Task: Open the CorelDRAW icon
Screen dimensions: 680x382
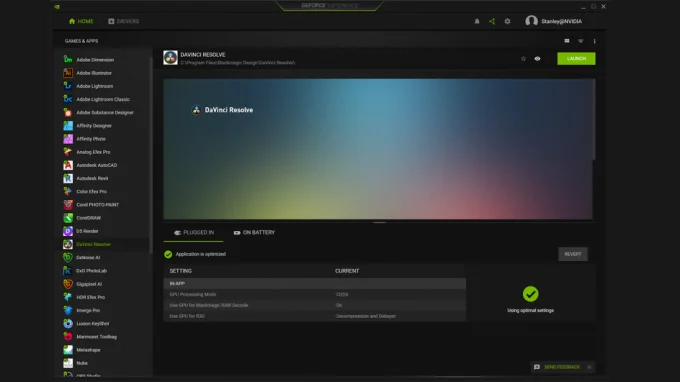Action: (x=68, y=218)
